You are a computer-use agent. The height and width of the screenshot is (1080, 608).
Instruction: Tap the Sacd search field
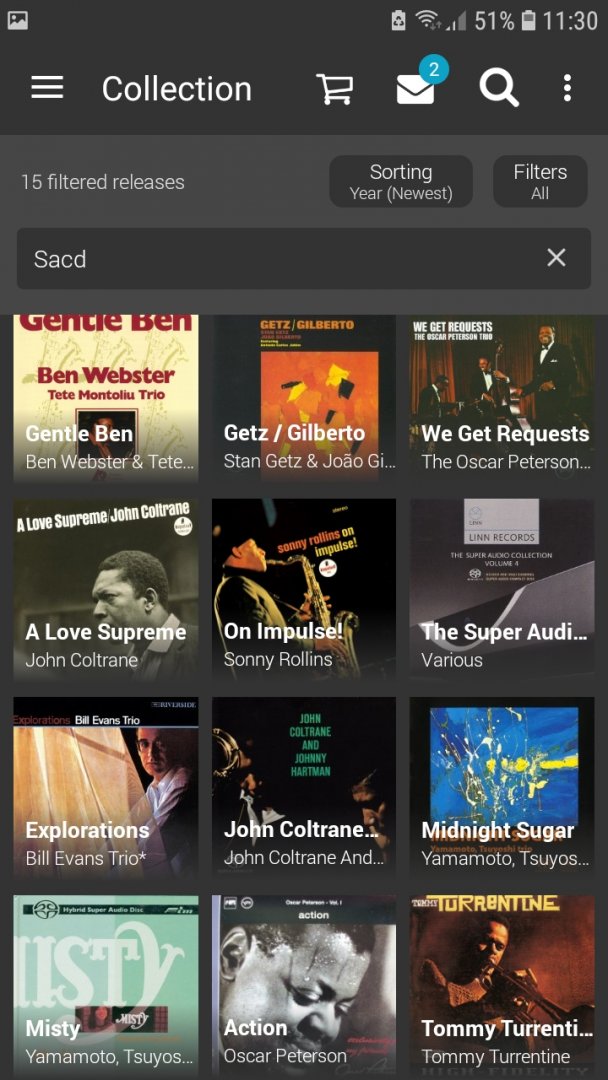(x=280, y=258)
